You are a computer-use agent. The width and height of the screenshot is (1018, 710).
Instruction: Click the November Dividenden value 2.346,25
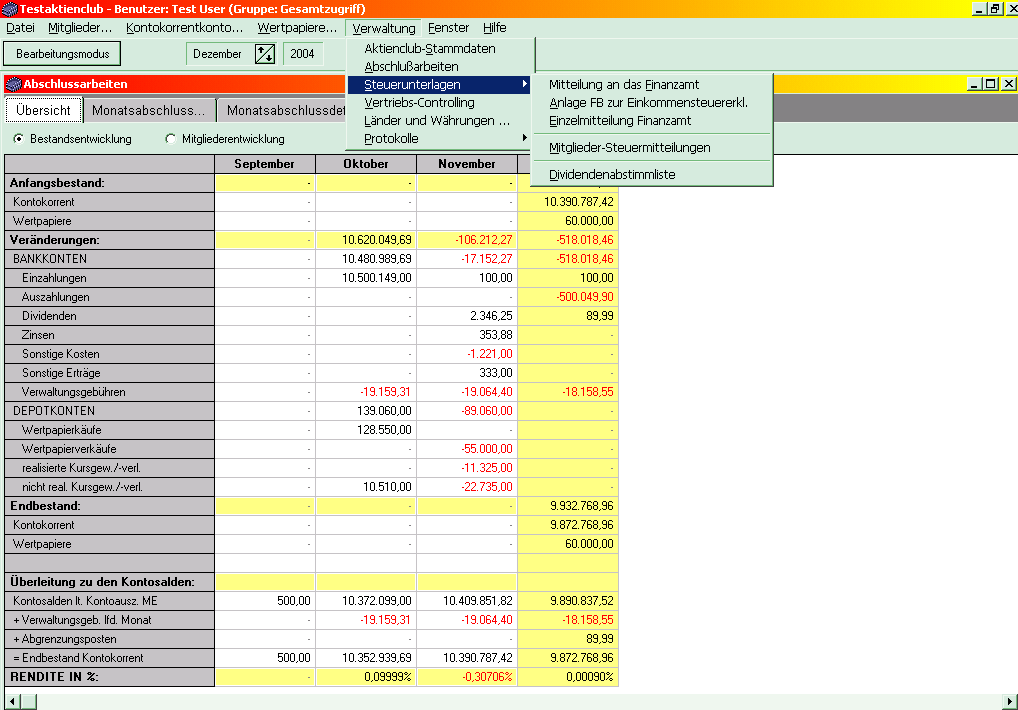point(467,316)
